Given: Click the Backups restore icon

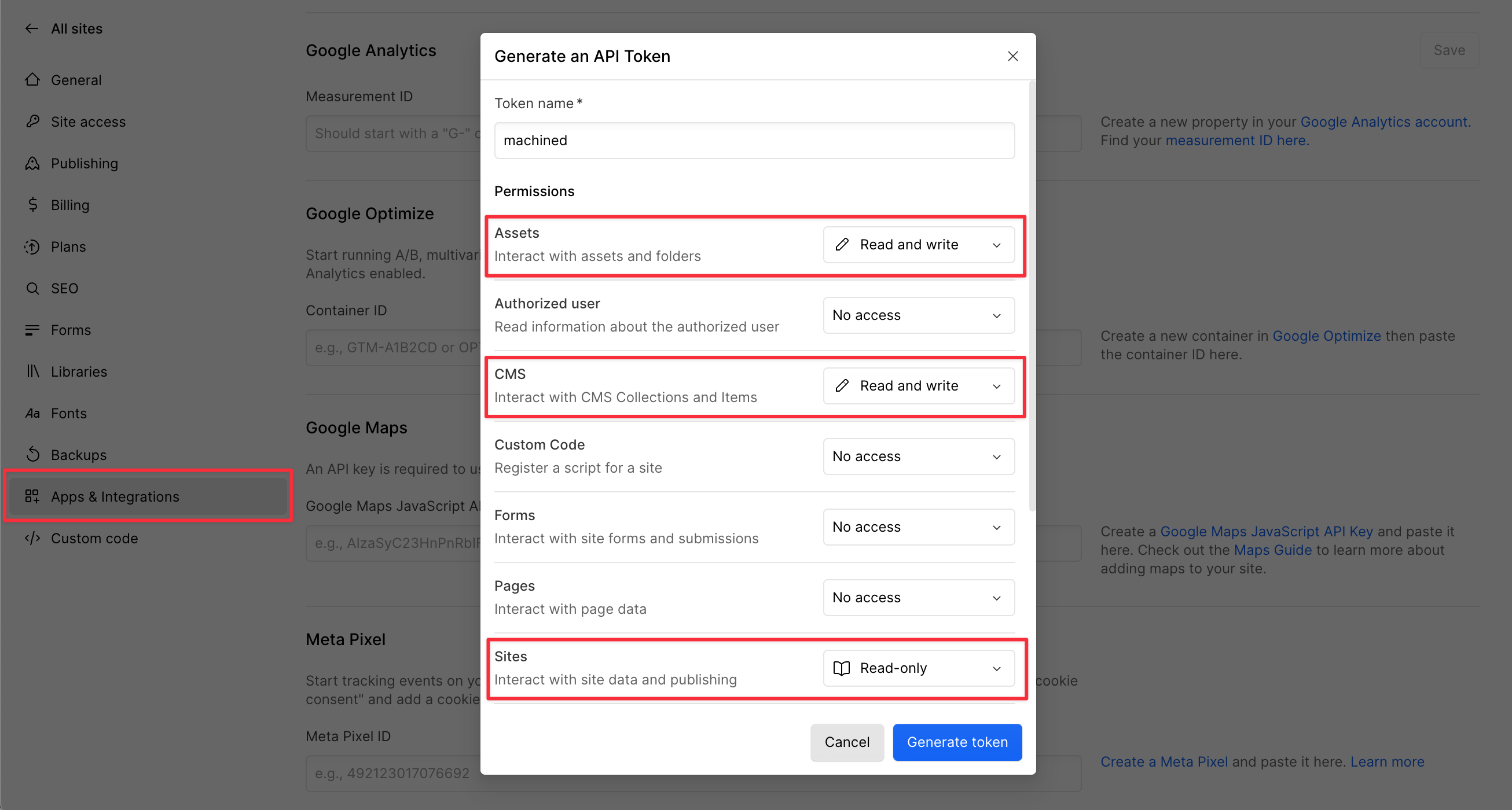Looking at the screenshot, I should 33,455.
